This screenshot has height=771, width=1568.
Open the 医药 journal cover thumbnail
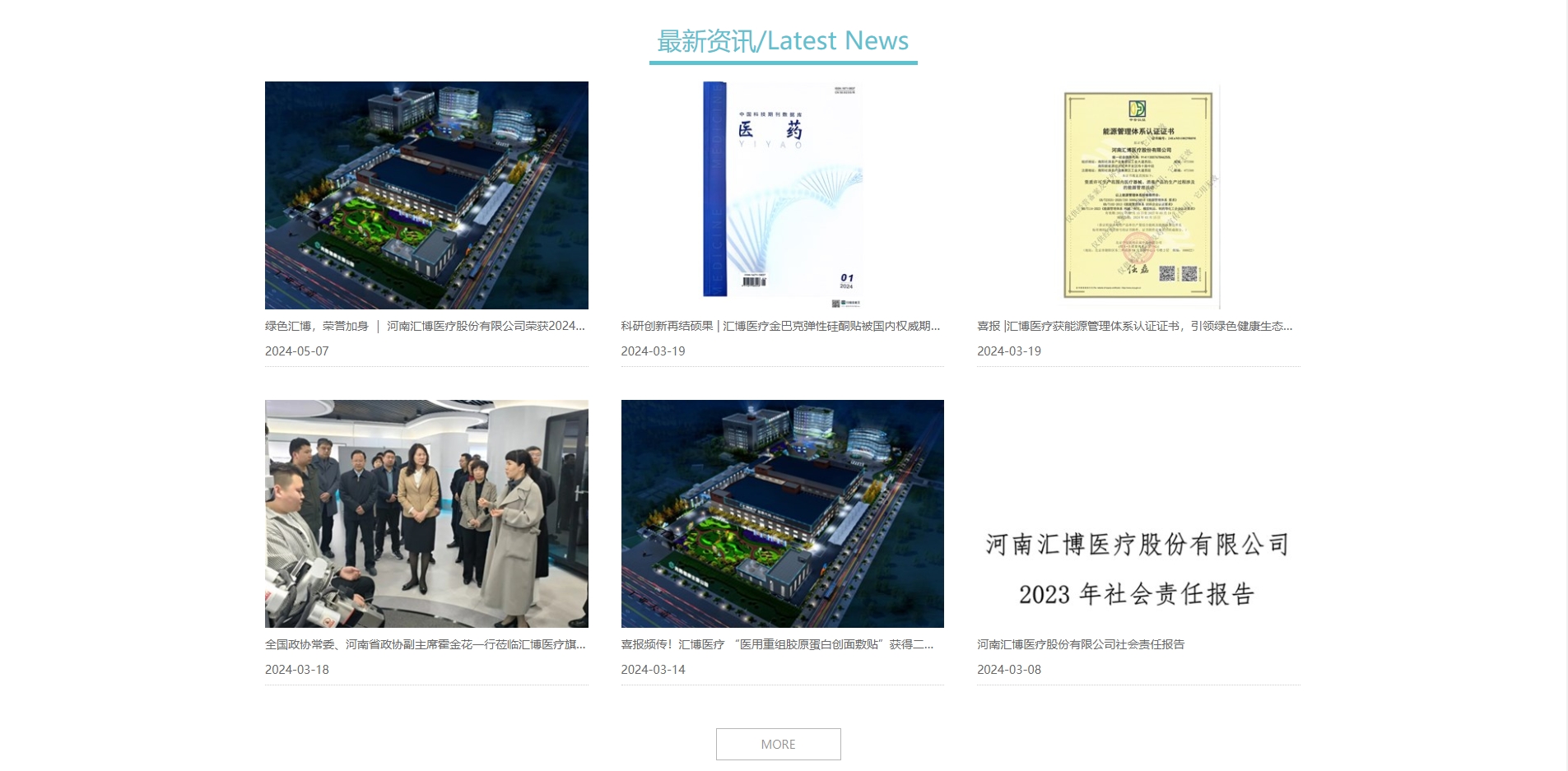pyautogui.click(x=782, y=195)
